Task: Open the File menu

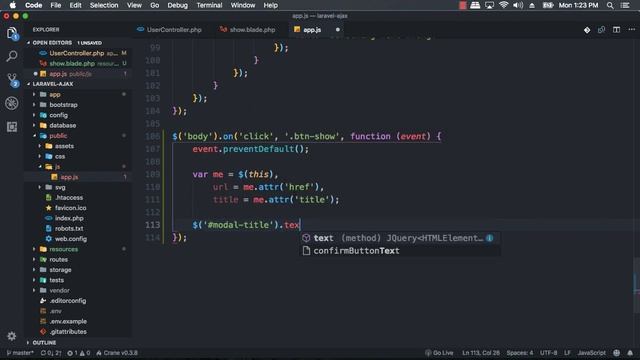Action: point(56,5)
